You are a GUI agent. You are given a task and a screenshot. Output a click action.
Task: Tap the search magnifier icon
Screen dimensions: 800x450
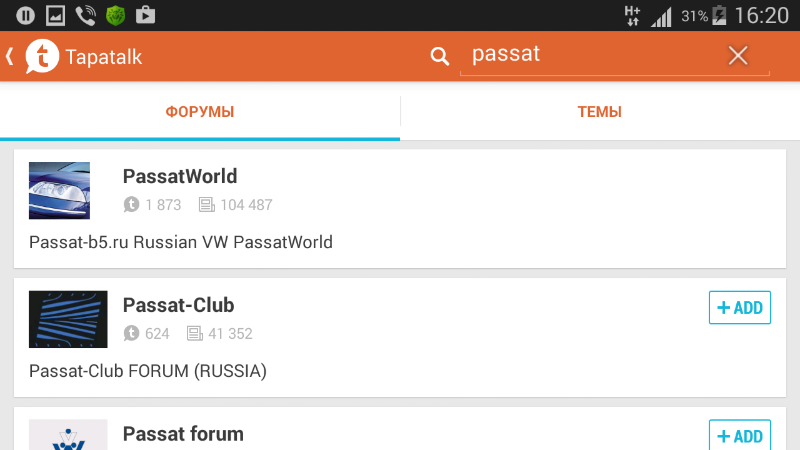pyautogui.click(x=440, y=56)
